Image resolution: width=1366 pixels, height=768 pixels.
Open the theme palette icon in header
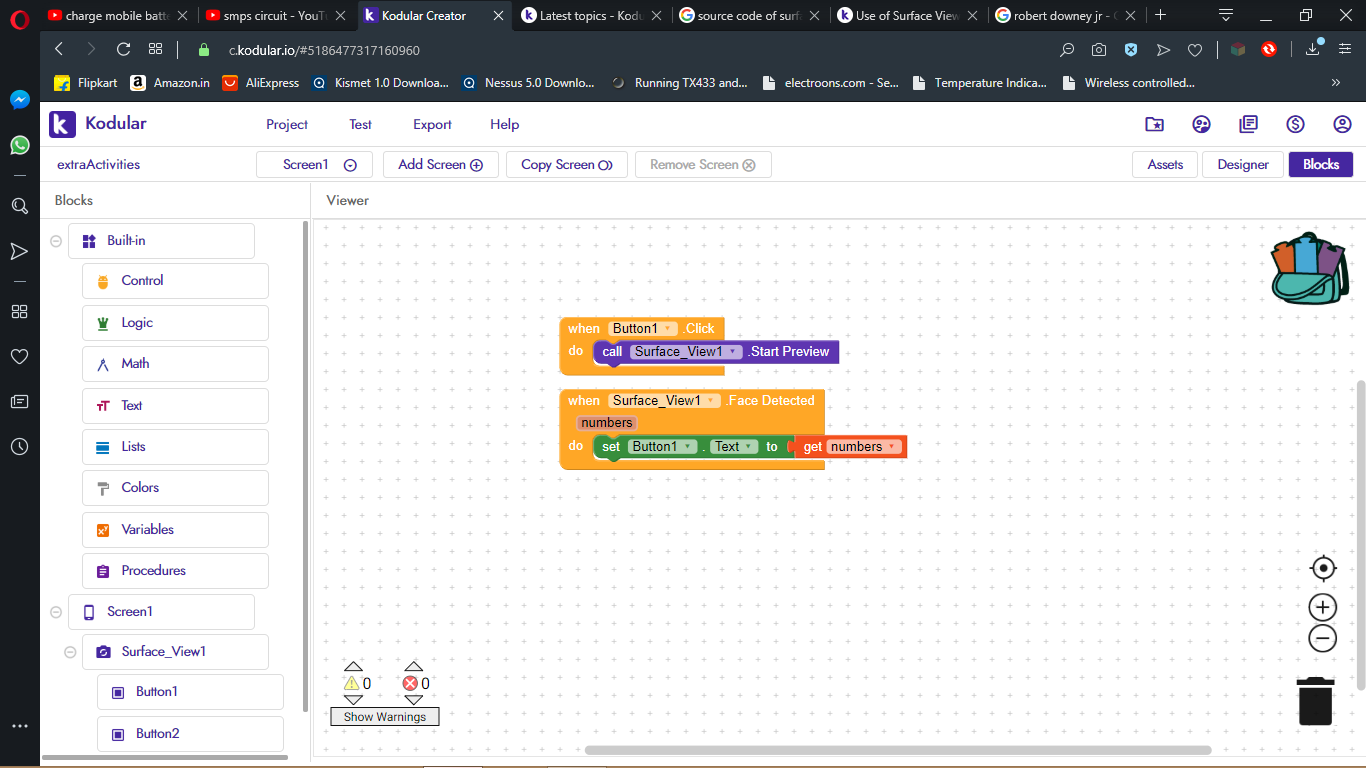[1202, 124]
